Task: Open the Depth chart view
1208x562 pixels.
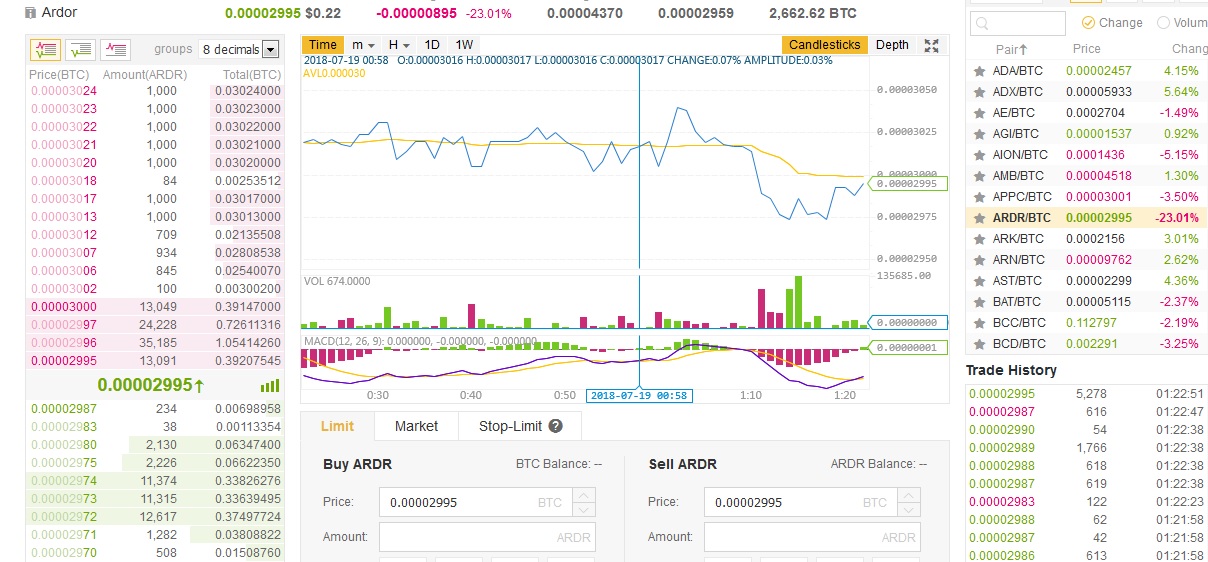Action: tap(892, 45)
